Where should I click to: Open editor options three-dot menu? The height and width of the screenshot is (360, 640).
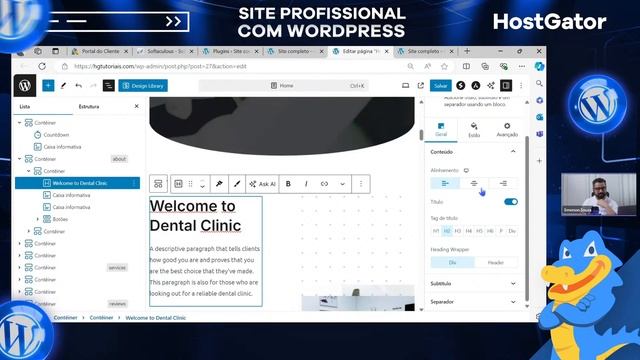pyautogui.click(x=521, y=86)
